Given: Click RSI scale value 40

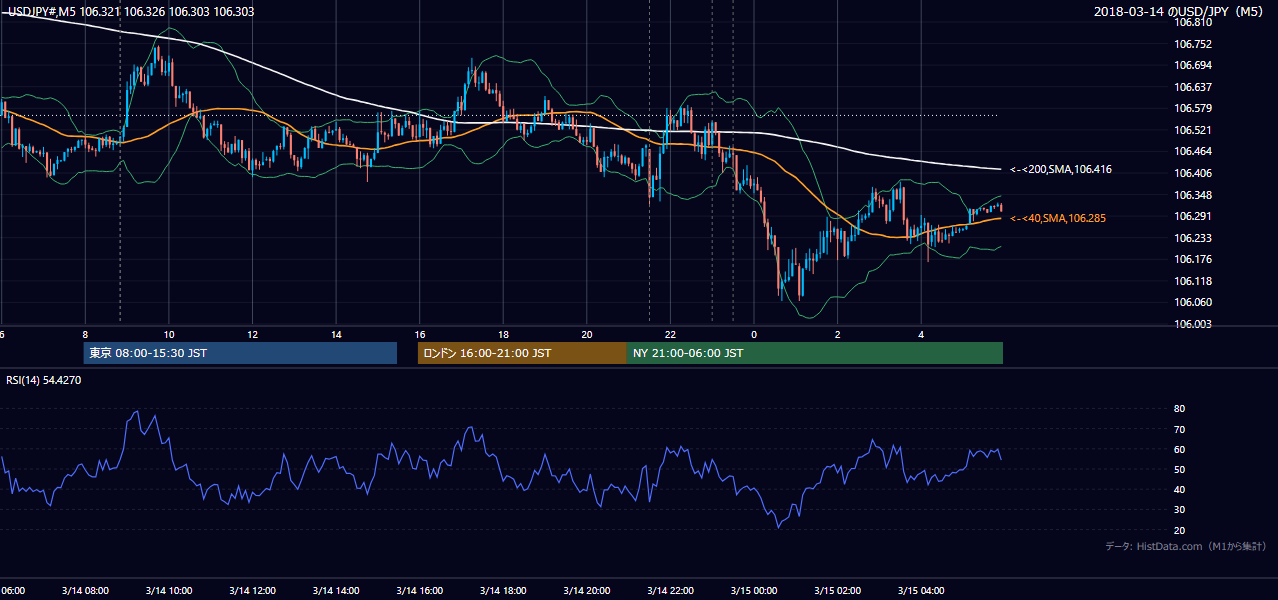Looking at the screenshot, I should pyautogui.click(x=1180, y=489).
